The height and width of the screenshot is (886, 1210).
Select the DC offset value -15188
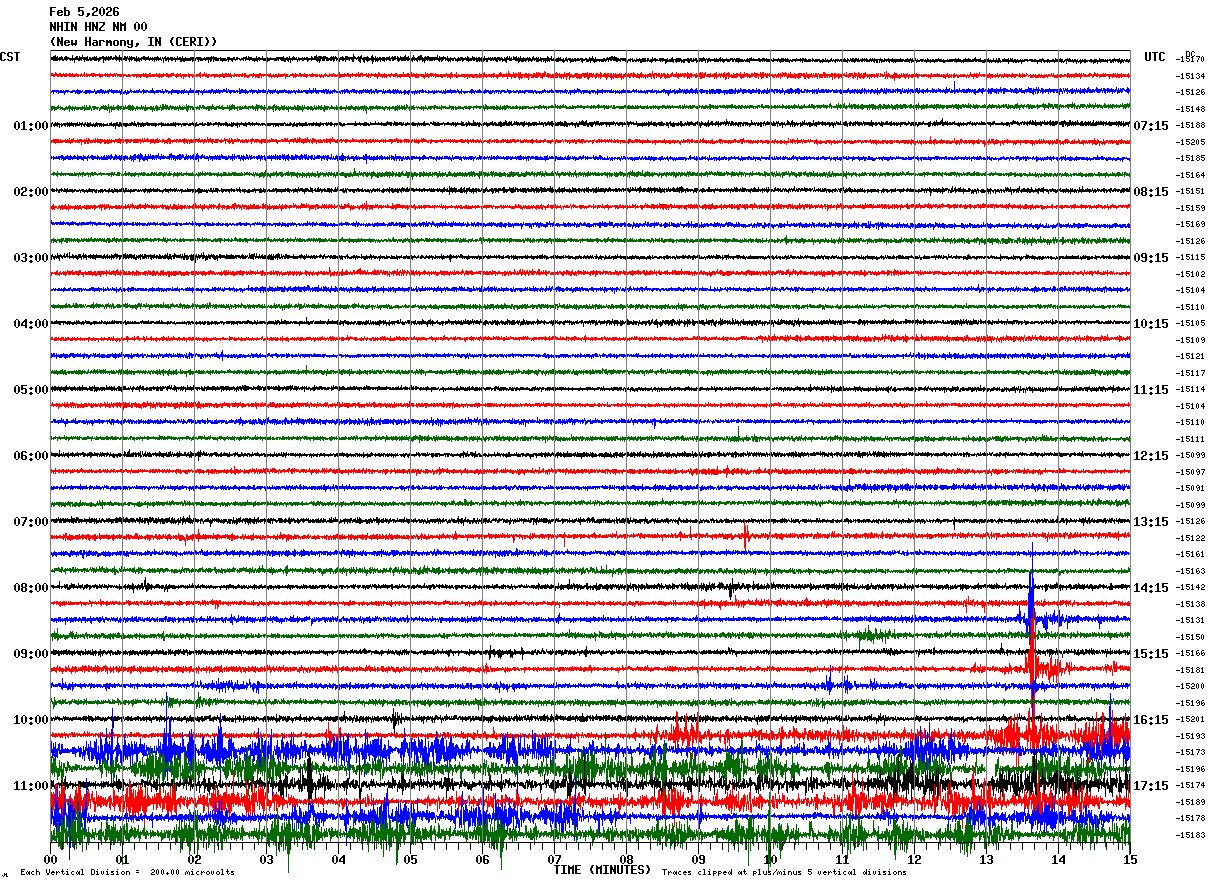(1190, 125)
